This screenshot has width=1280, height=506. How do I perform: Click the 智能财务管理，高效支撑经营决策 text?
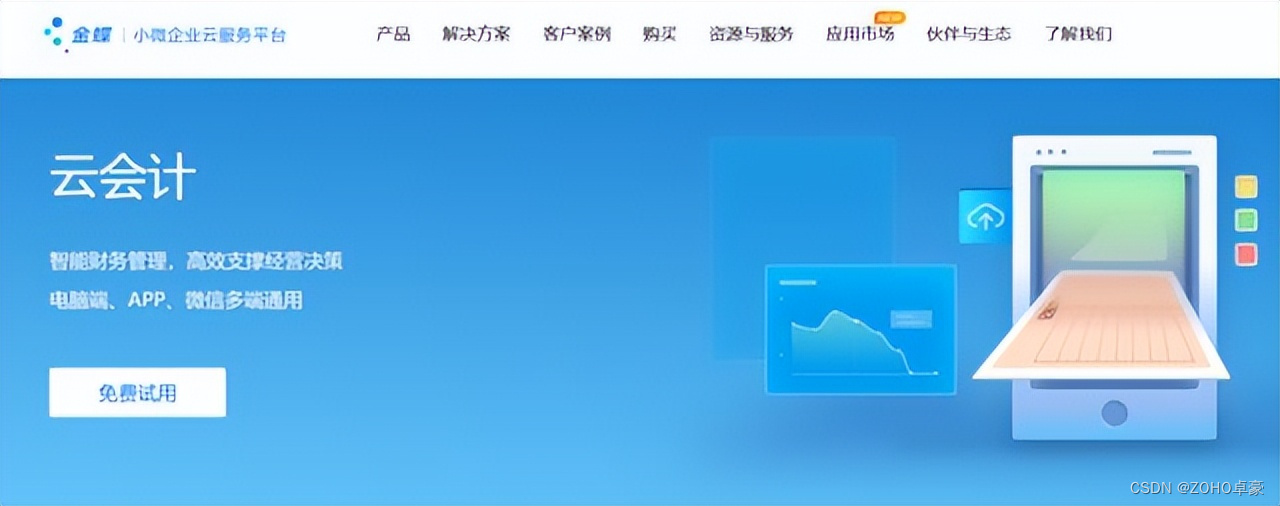pos(196,261)
